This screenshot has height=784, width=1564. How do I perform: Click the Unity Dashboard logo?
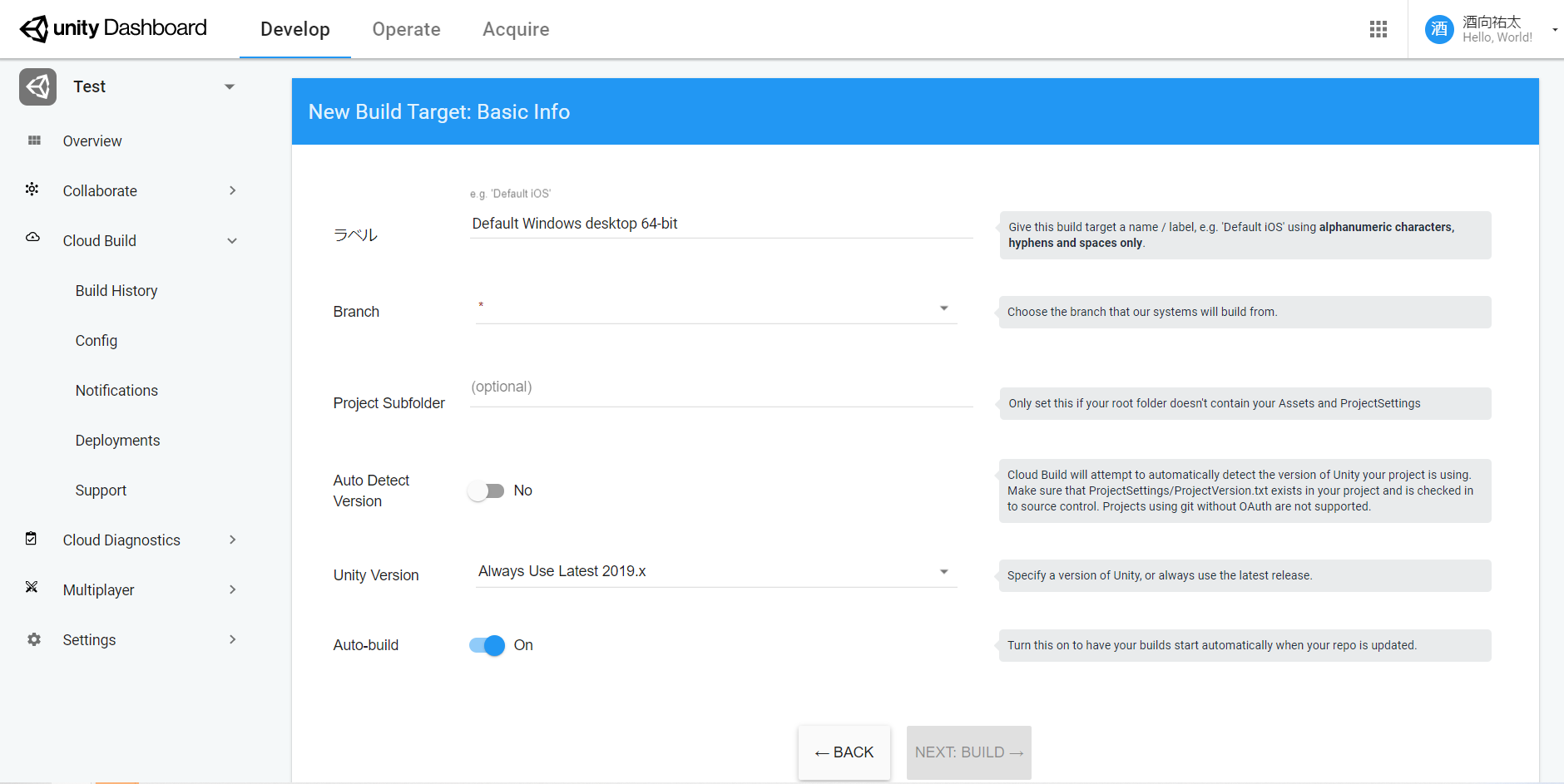[113, 28]
